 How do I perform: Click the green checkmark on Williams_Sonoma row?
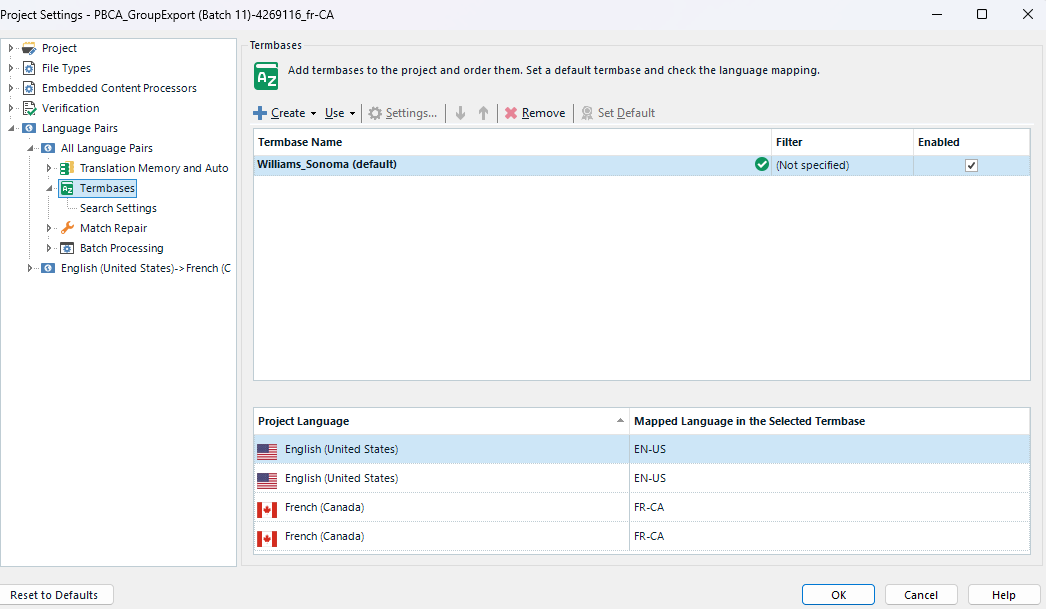pos(761,164)
